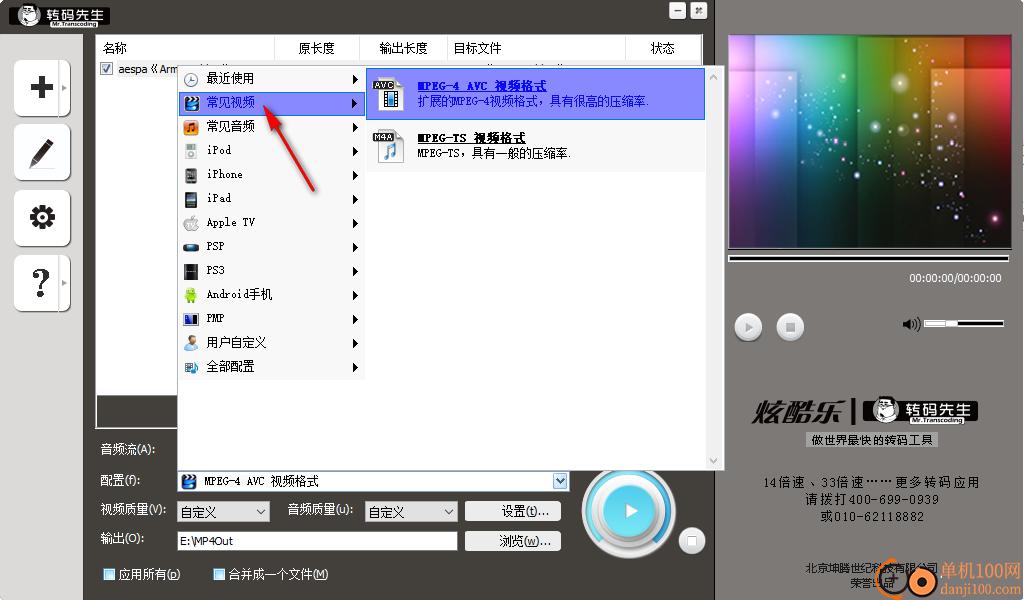Open the Apple TV profile menu

[x=271, y=223]
